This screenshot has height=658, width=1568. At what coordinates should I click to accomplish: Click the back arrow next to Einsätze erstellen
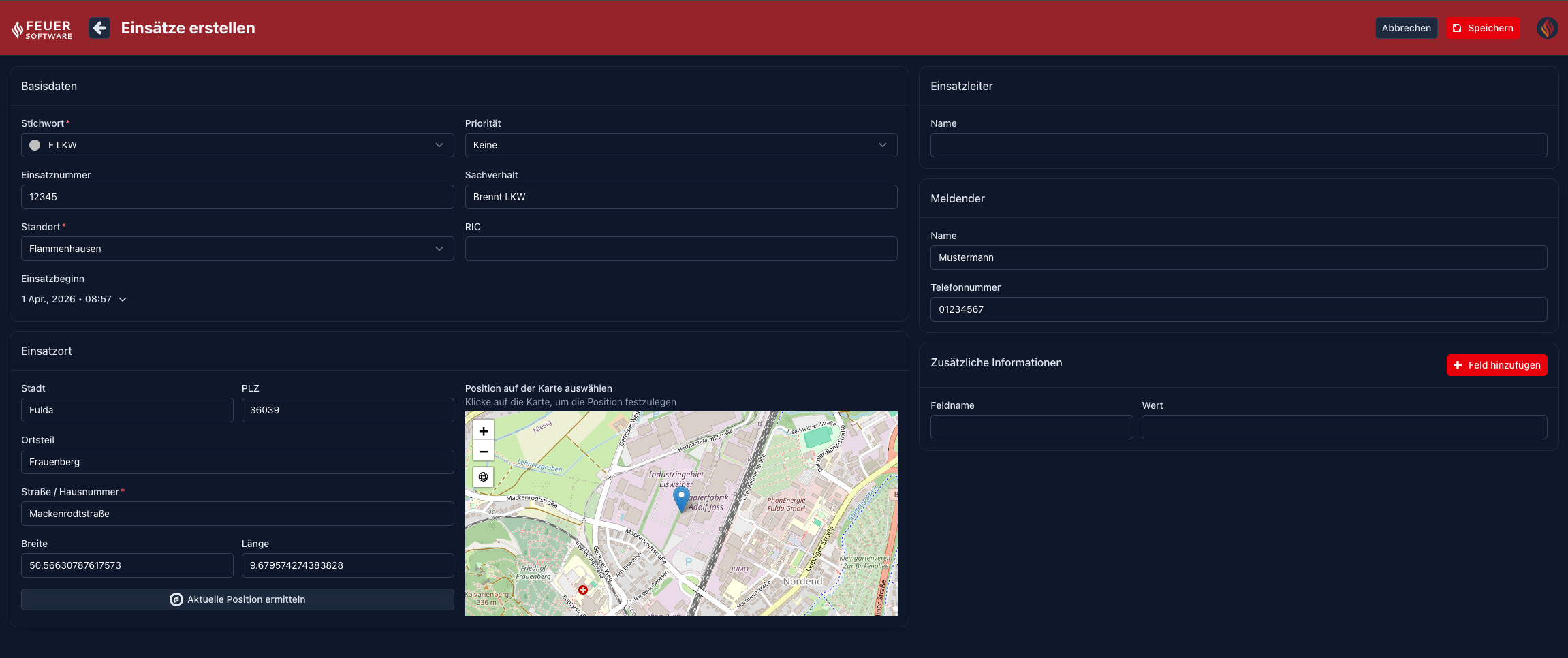[99, 28]
